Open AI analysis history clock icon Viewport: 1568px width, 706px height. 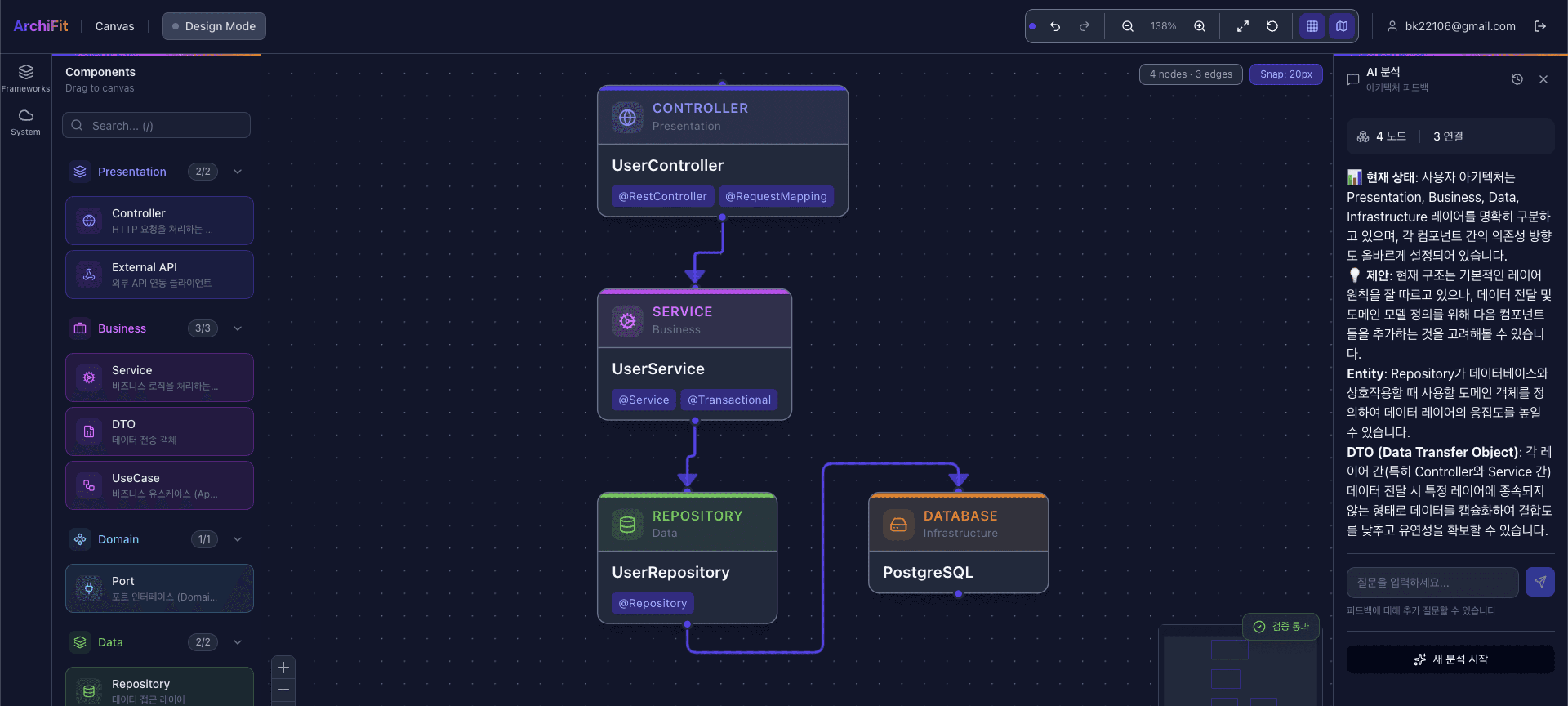[x=1517, y=79]
